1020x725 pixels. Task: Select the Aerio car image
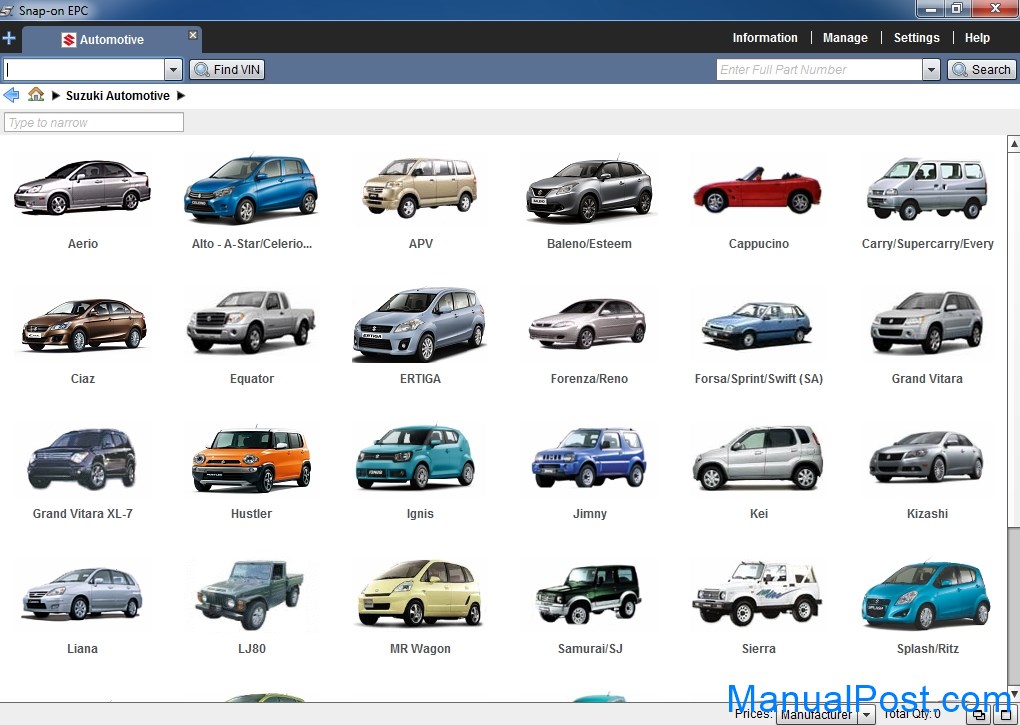(x=83, y=187)
